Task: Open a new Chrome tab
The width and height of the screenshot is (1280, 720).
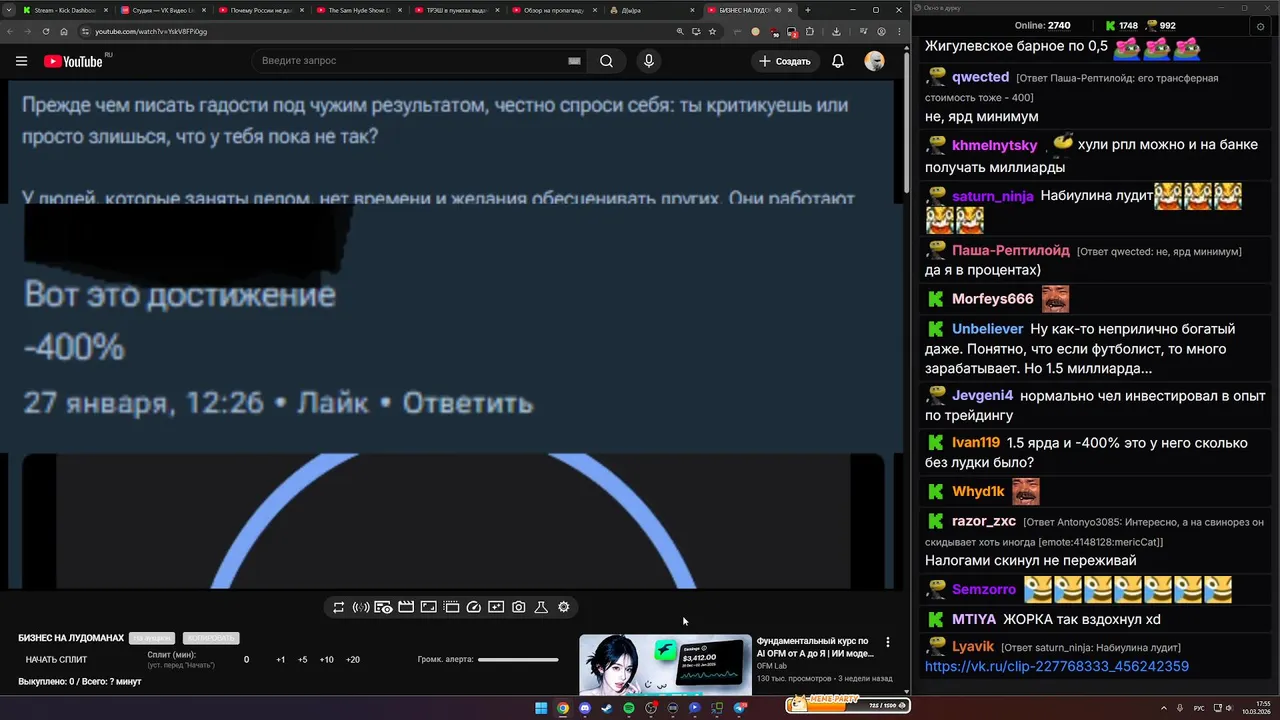Action: pyautogui.click(x=808, y=10)
